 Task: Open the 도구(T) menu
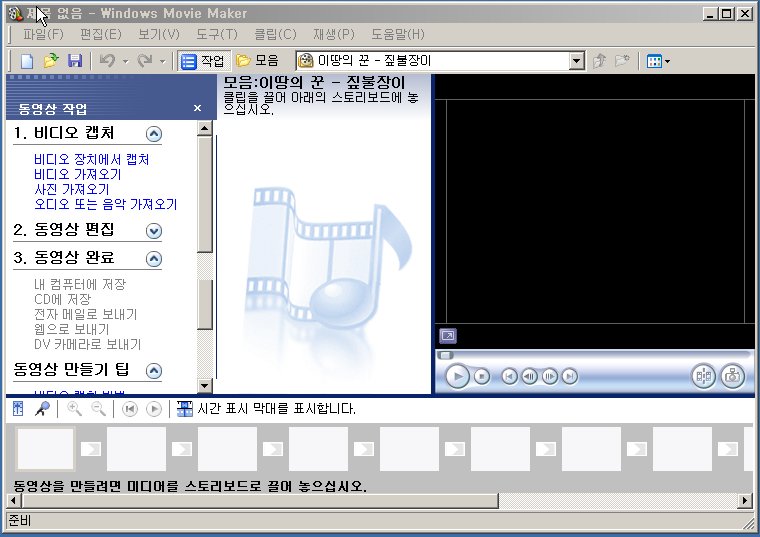coord(217,34)
